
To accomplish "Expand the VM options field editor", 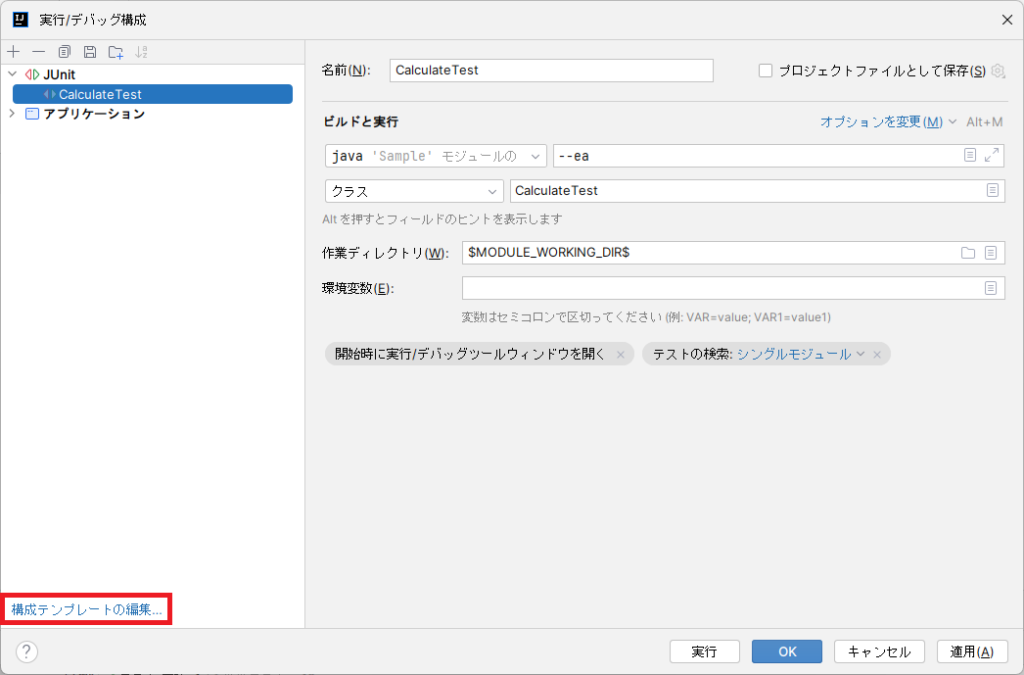I will click(991, 155).
